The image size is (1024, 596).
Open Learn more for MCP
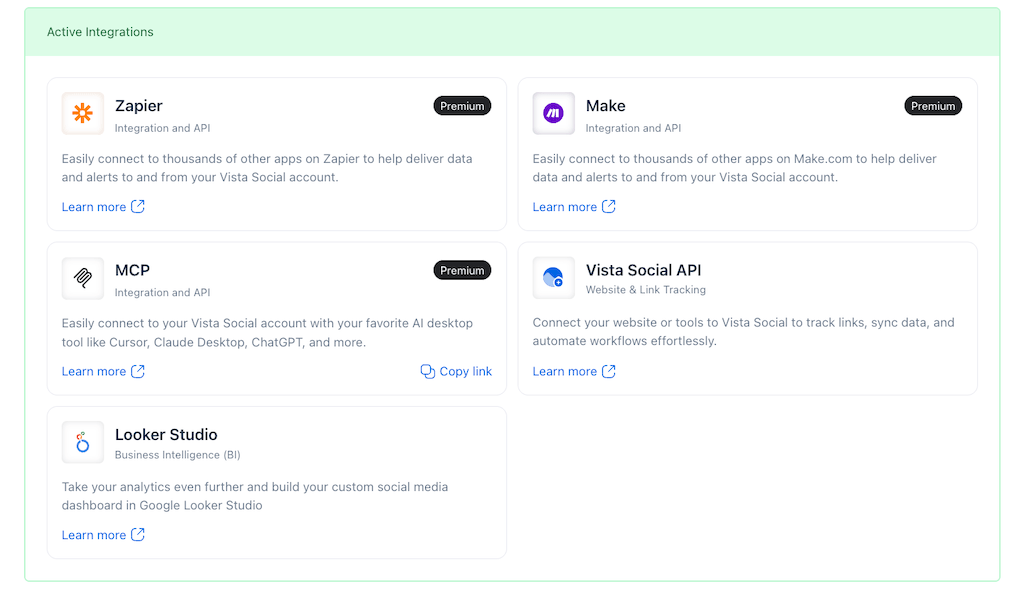pos(103,371)
